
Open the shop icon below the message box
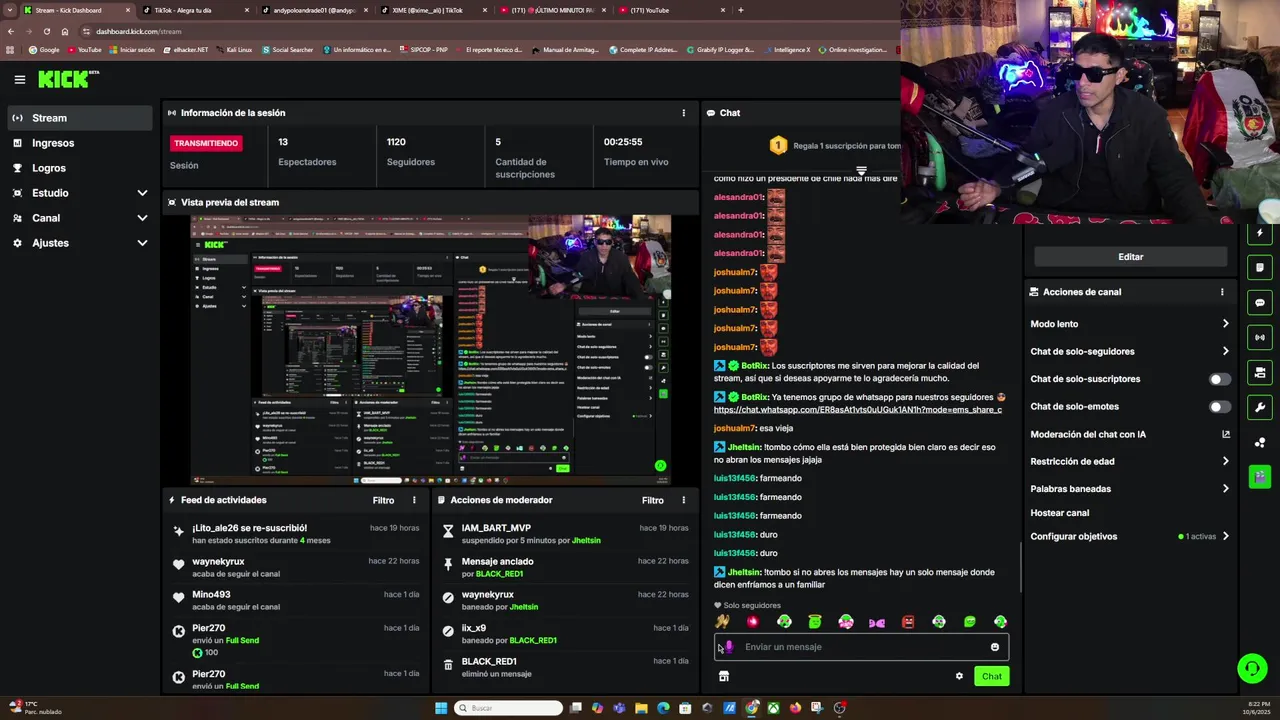click(724, 676)
